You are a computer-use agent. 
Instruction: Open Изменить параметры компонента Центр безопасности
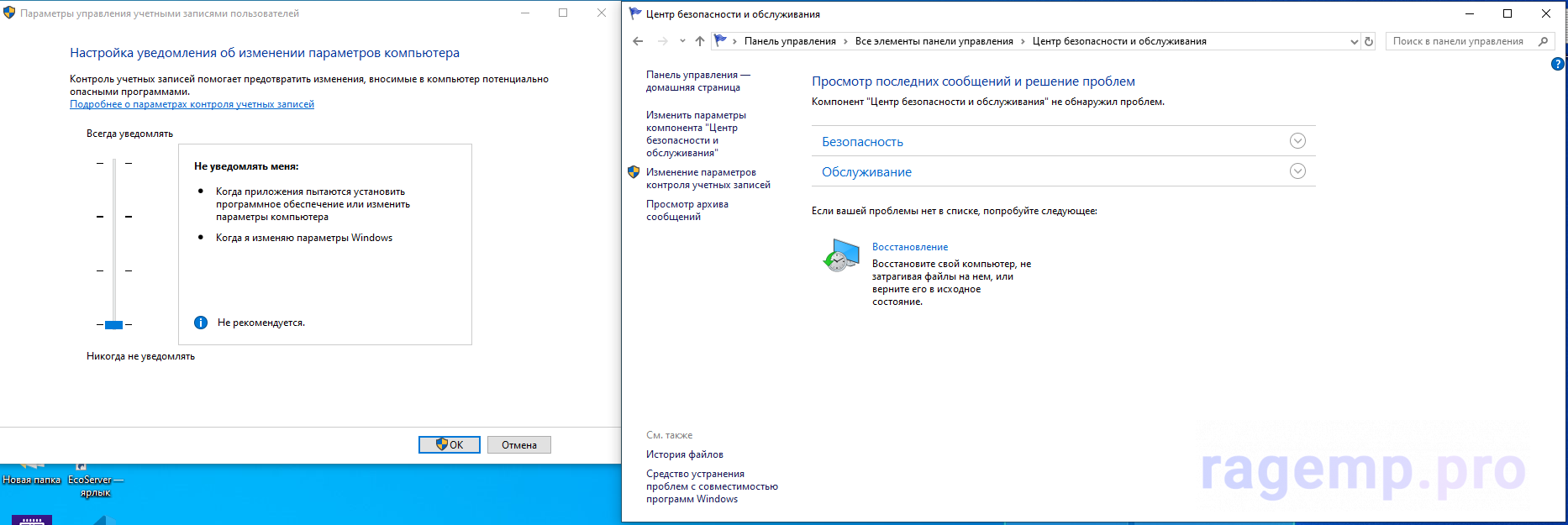pyautogui.click(x=696, y=134)
